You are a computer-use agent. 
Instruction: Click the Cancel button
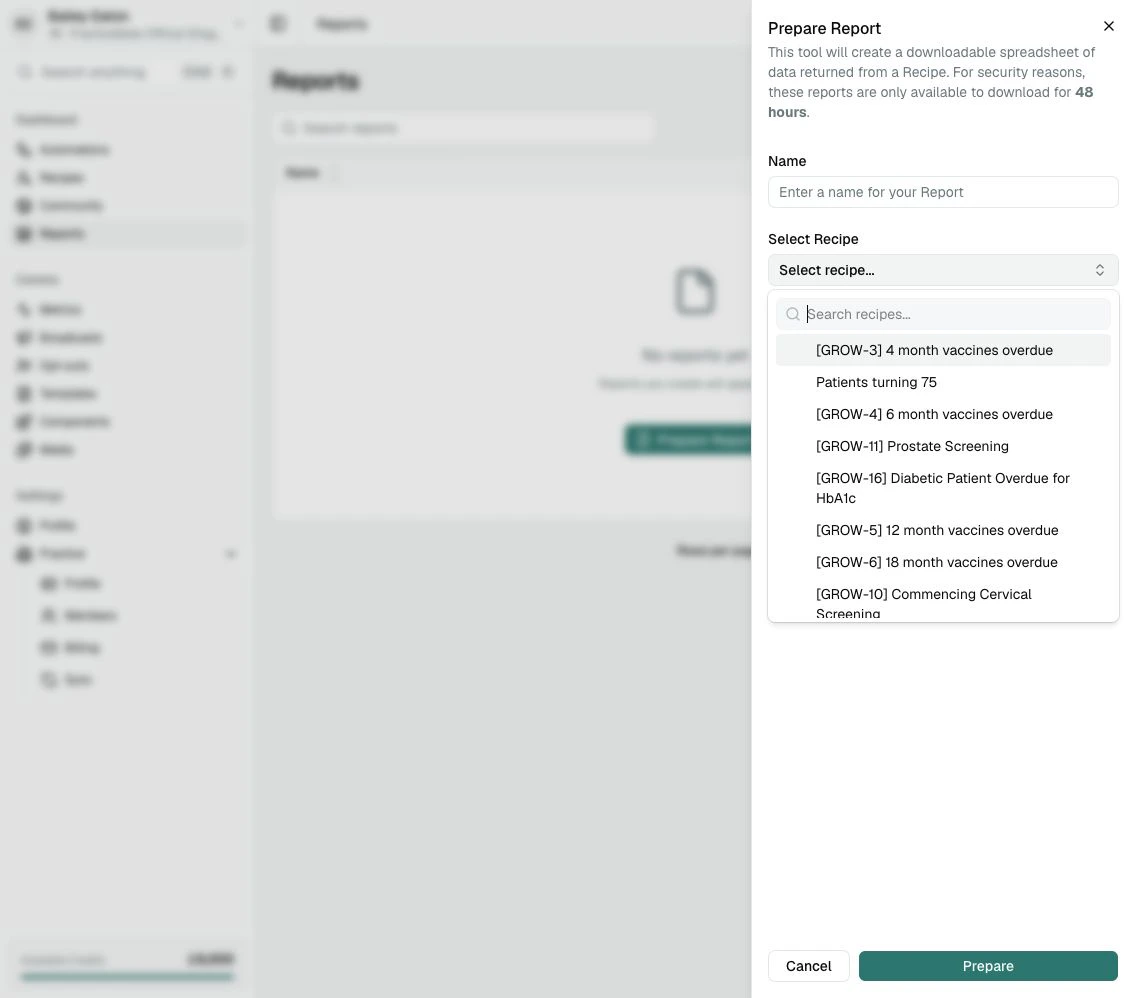(x=809, y=966)
